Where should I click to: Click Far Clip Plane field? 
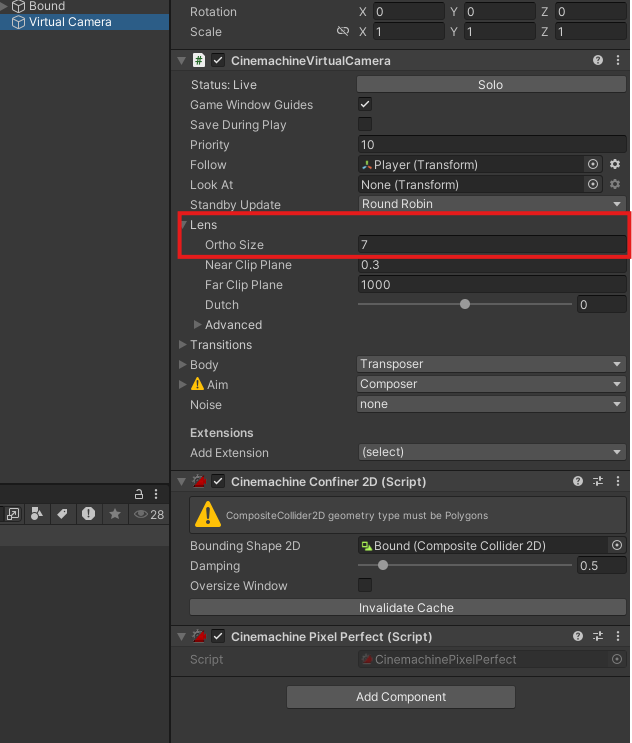coord(492,284)
